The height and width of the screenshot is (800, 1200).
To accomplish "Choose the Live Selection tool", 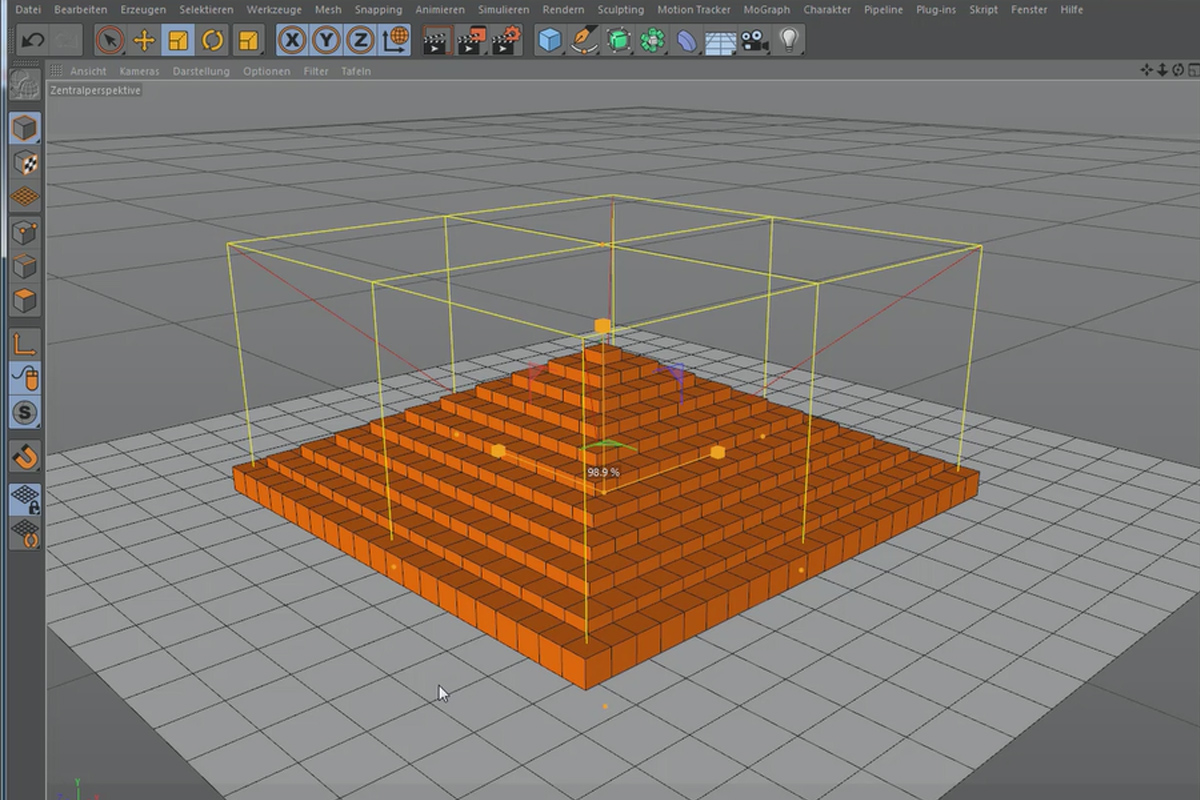I will click(x=110, y=40).
